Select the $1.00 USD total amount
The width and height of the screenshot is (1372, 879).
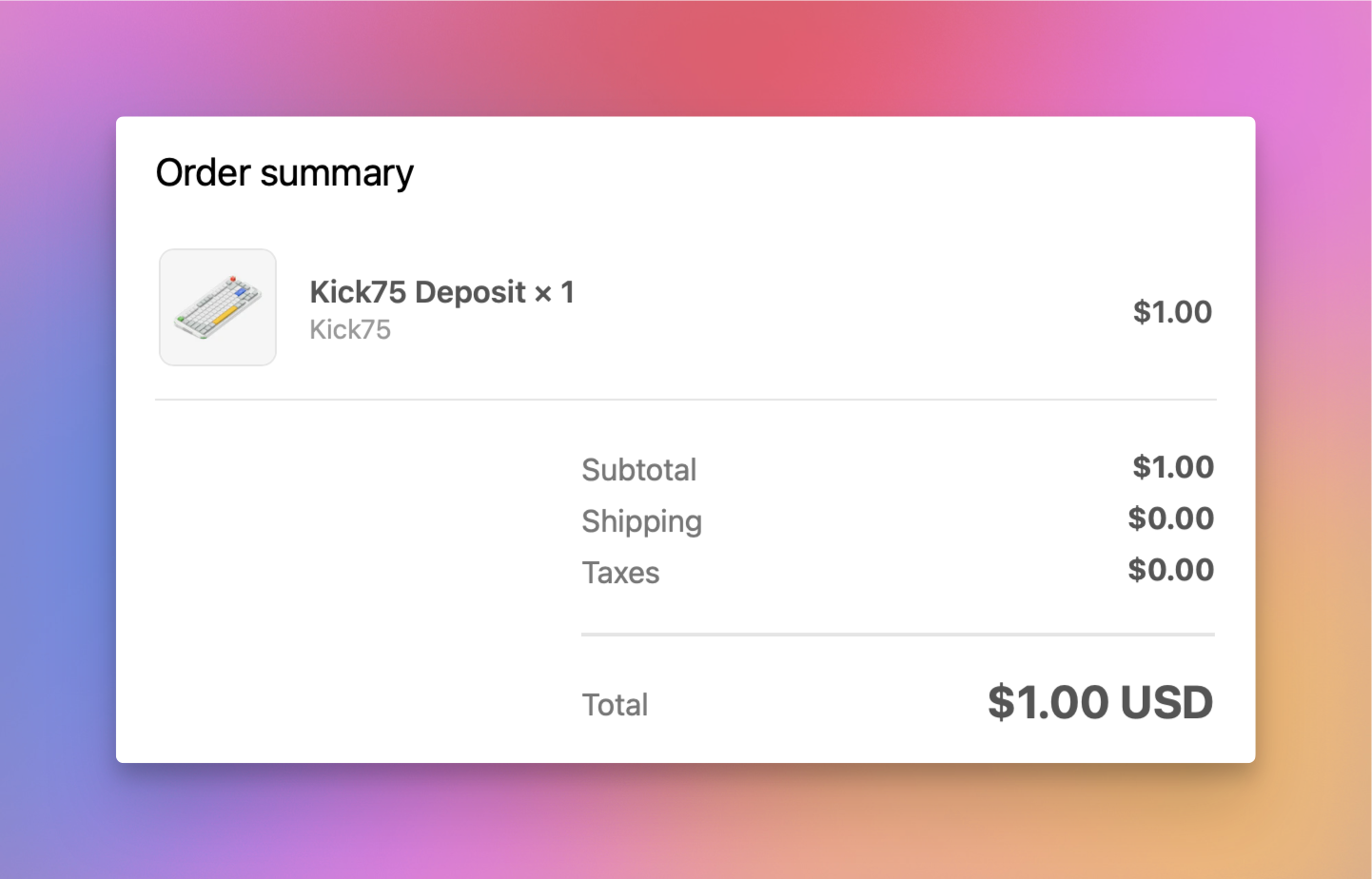coord(1101,702)
